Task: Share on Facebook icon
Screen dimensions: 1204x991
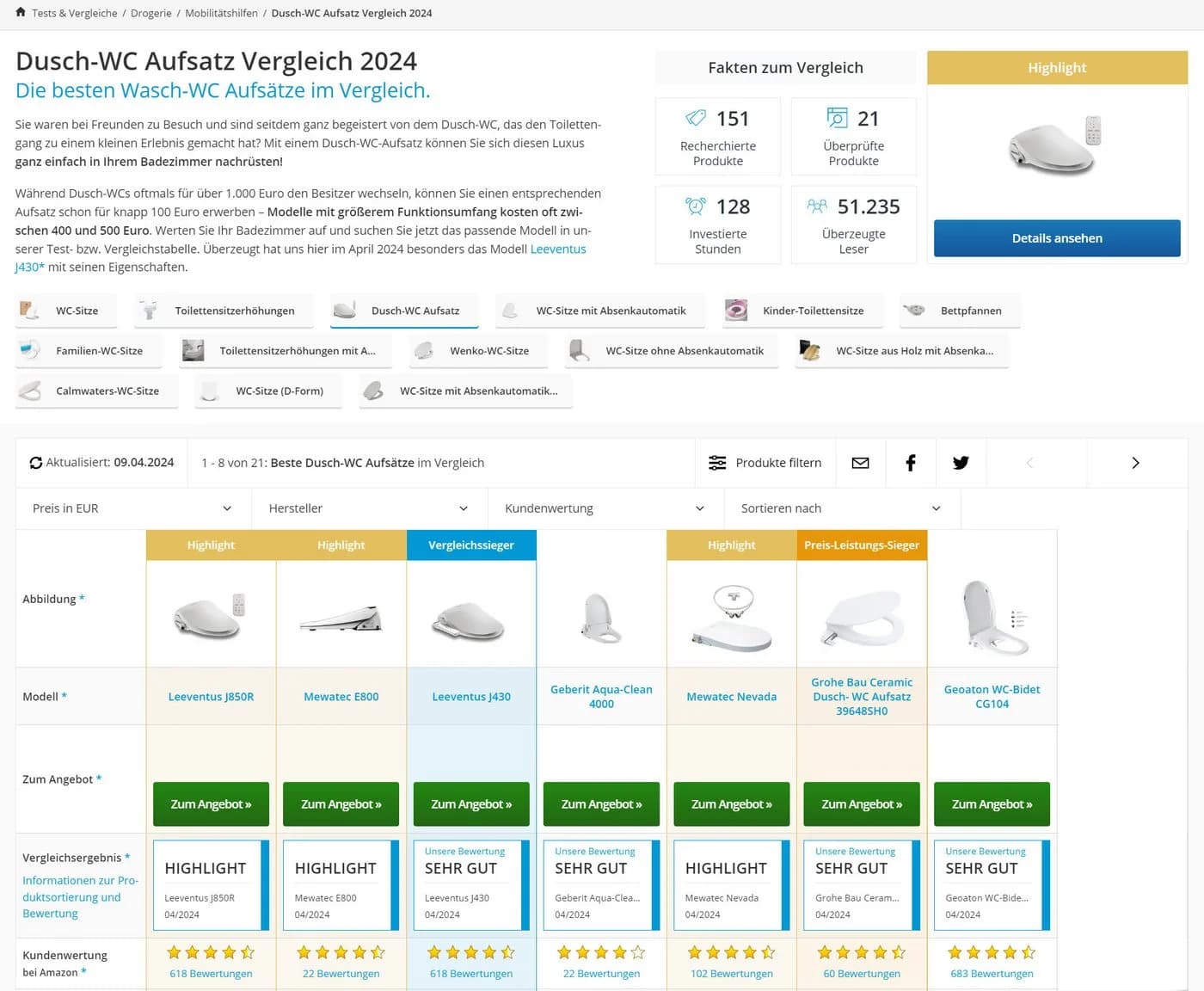Action: (x=911, y=463)
